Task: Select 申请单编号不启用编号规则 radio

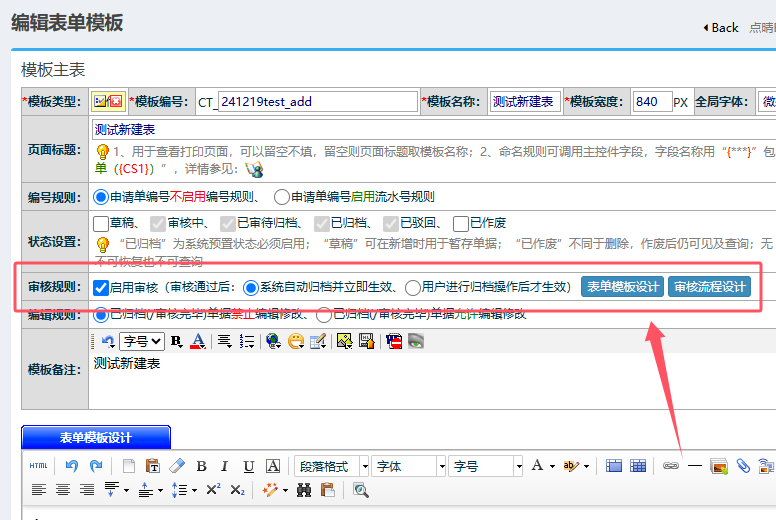Action: click(x=101, y=197)
